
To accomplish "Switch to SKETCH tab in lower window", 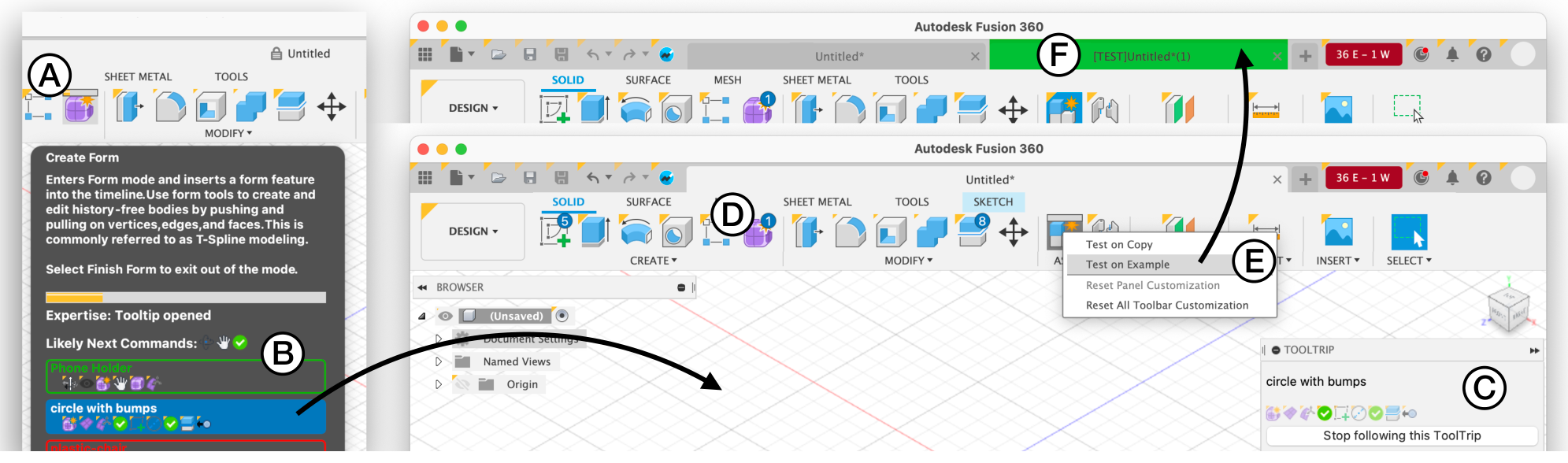I will click(993, 202).
